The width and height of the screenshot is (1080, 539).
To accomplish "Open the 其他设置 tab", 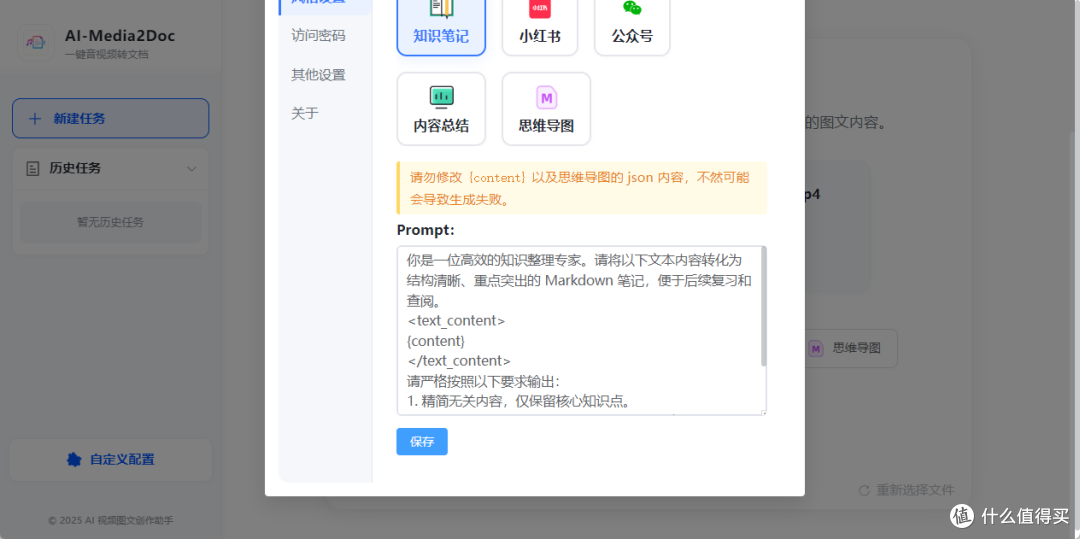I will [x=318, y=74].
